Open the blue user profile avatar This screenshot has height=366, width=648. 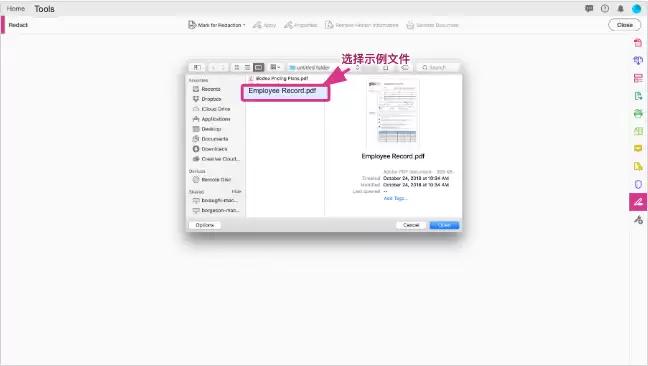click(636, 8)
